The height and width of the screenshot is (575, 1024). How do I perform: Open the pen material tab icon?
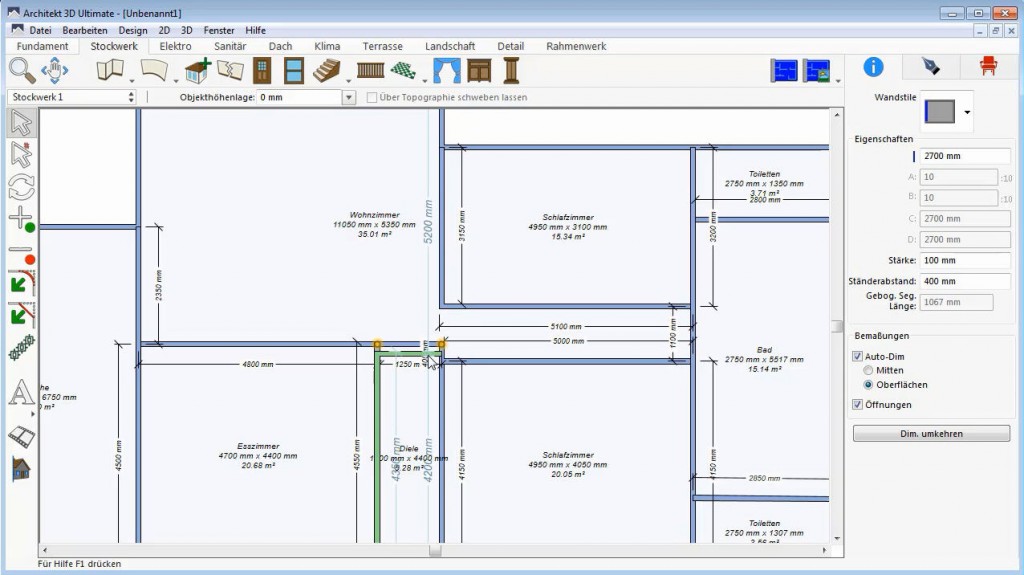click(931, 66)
